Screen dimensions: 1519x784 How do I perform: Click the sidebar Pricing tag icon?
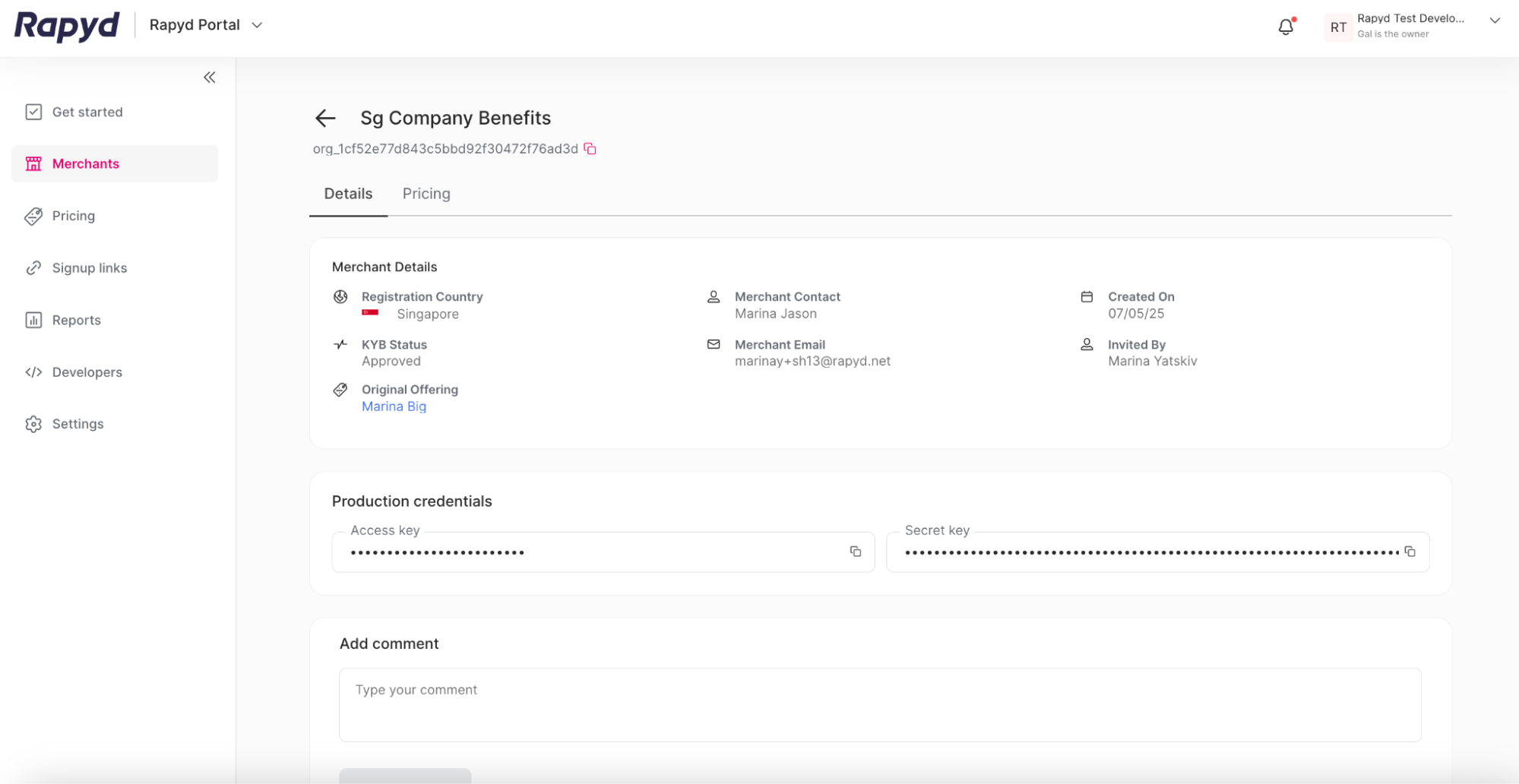33,216
